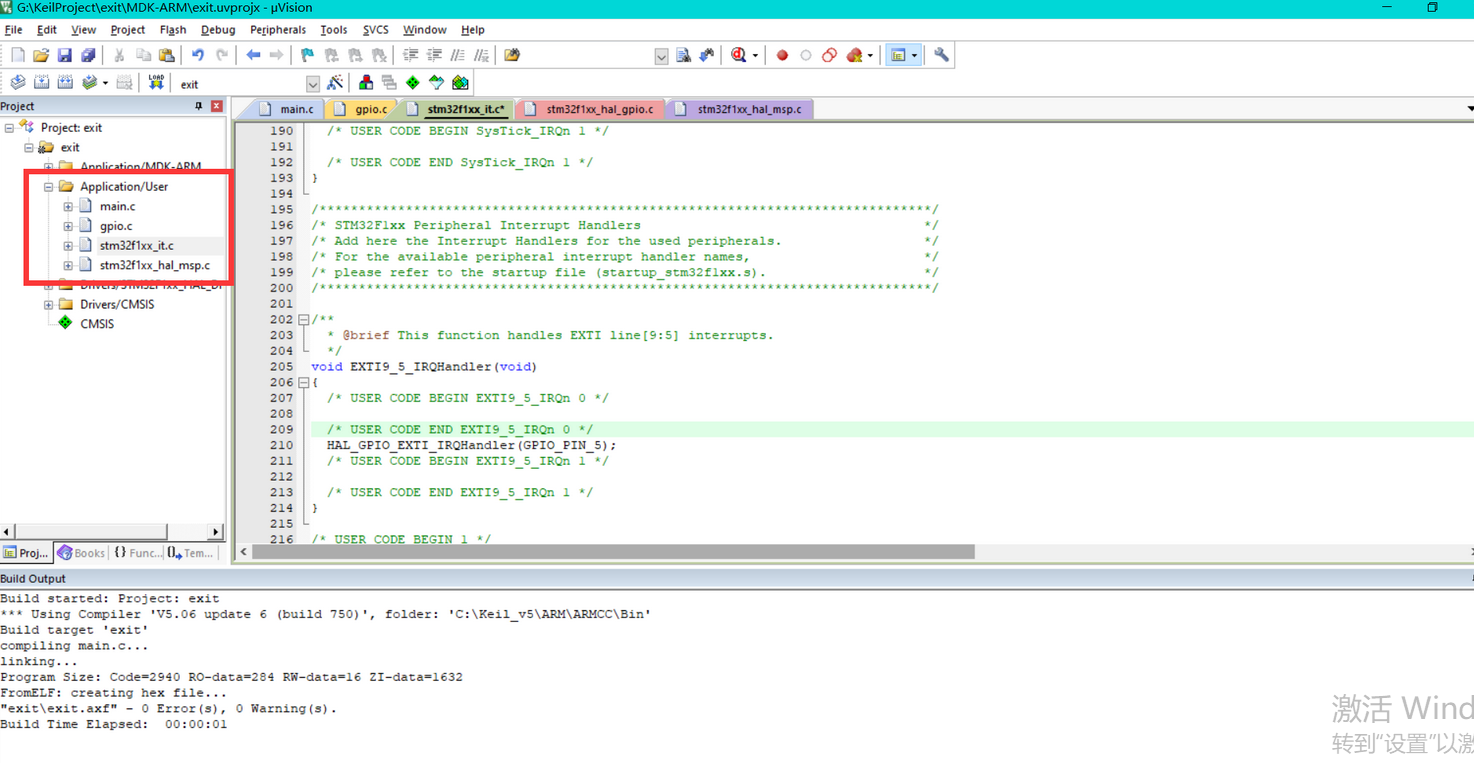Save the current file via floppy icon
This screenshot has width=1474, height=763.
(64, 56)
